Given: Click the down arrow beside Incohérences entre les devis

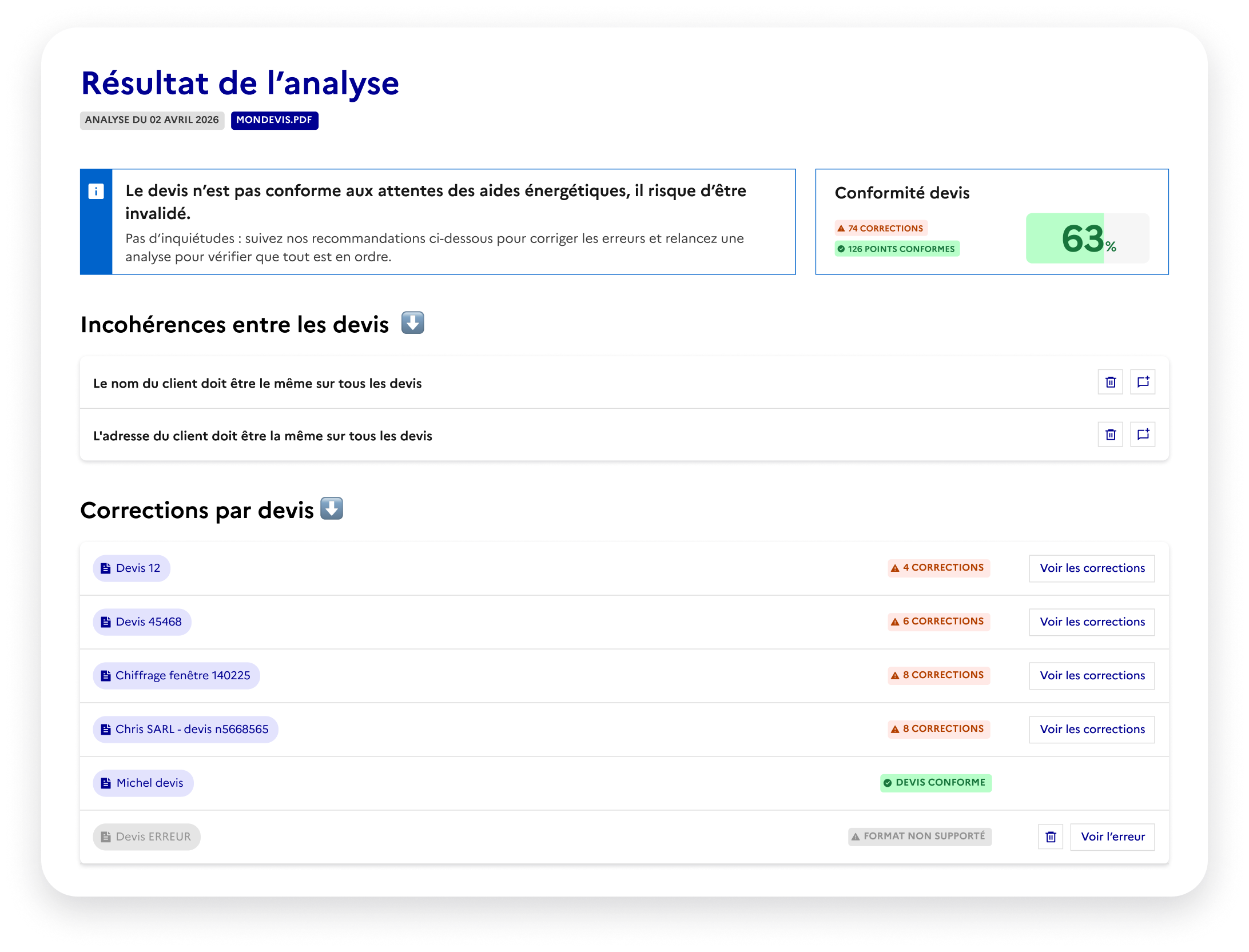Looking at the screenshot, I should (412, 322).
